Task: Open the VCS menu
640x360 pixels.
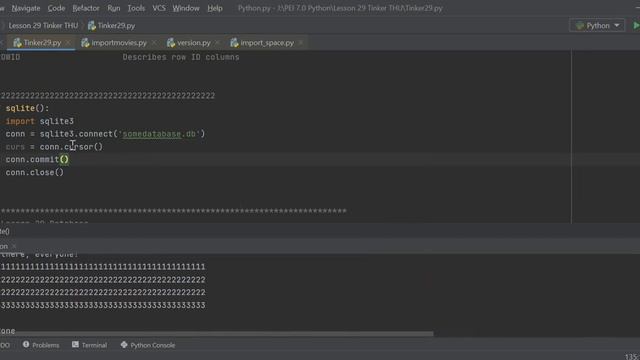Action: click(x=159, y=8)
